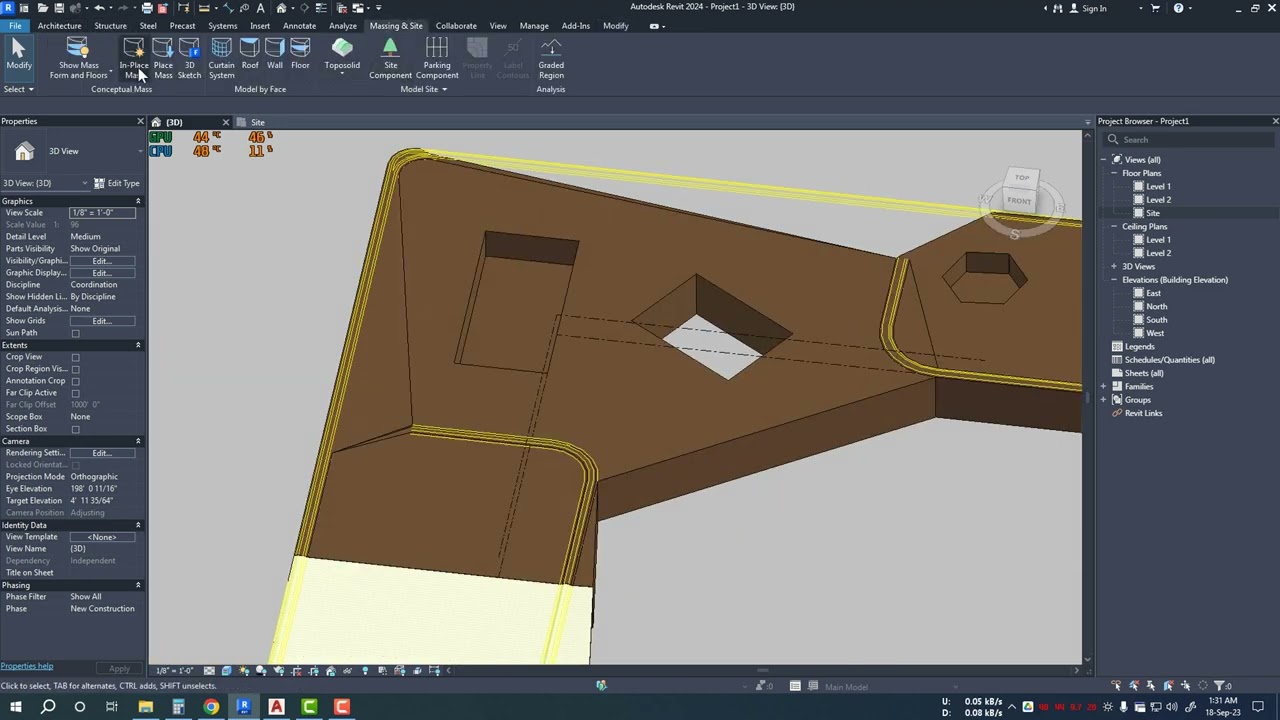Open the 3D Sketch tool

(x=189, y=59)
